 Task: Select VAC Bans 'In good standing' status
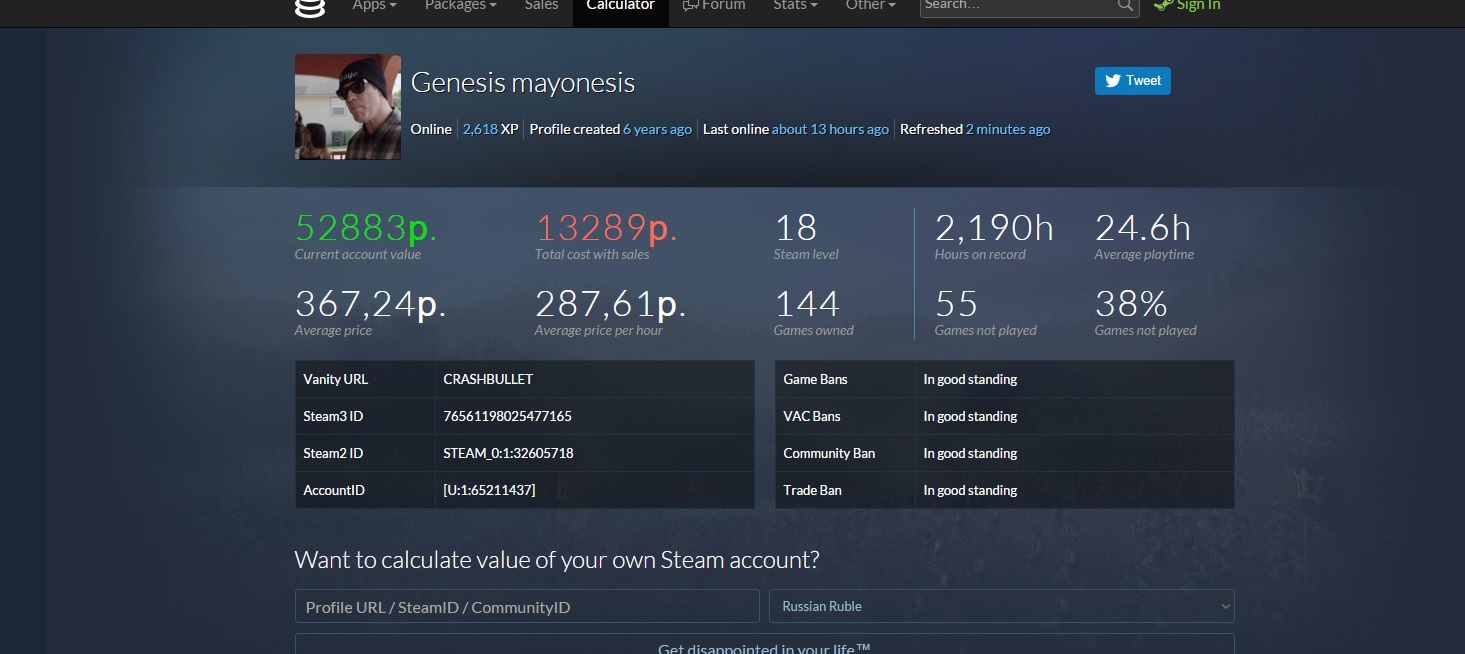(x=970, y=417)
